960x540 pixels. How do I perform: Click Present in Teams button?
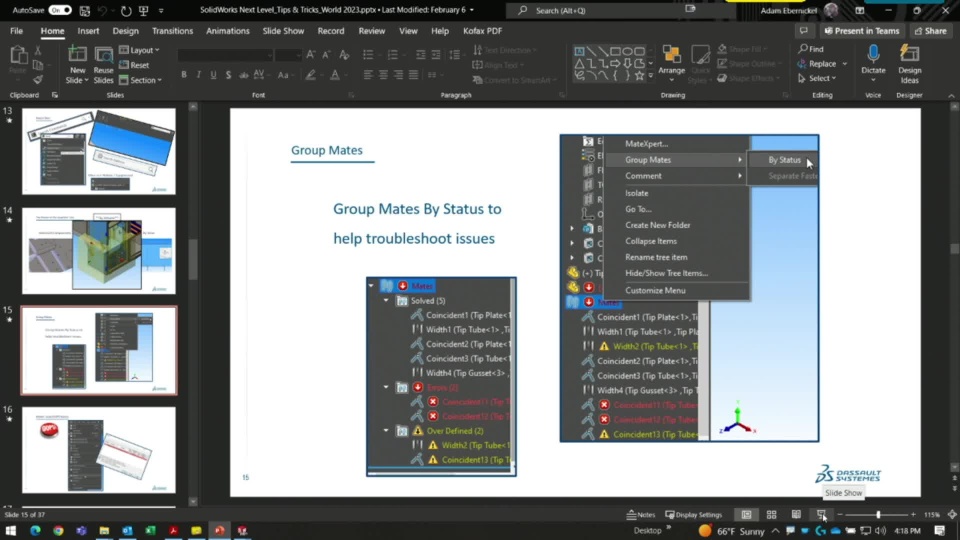(862, 31)
